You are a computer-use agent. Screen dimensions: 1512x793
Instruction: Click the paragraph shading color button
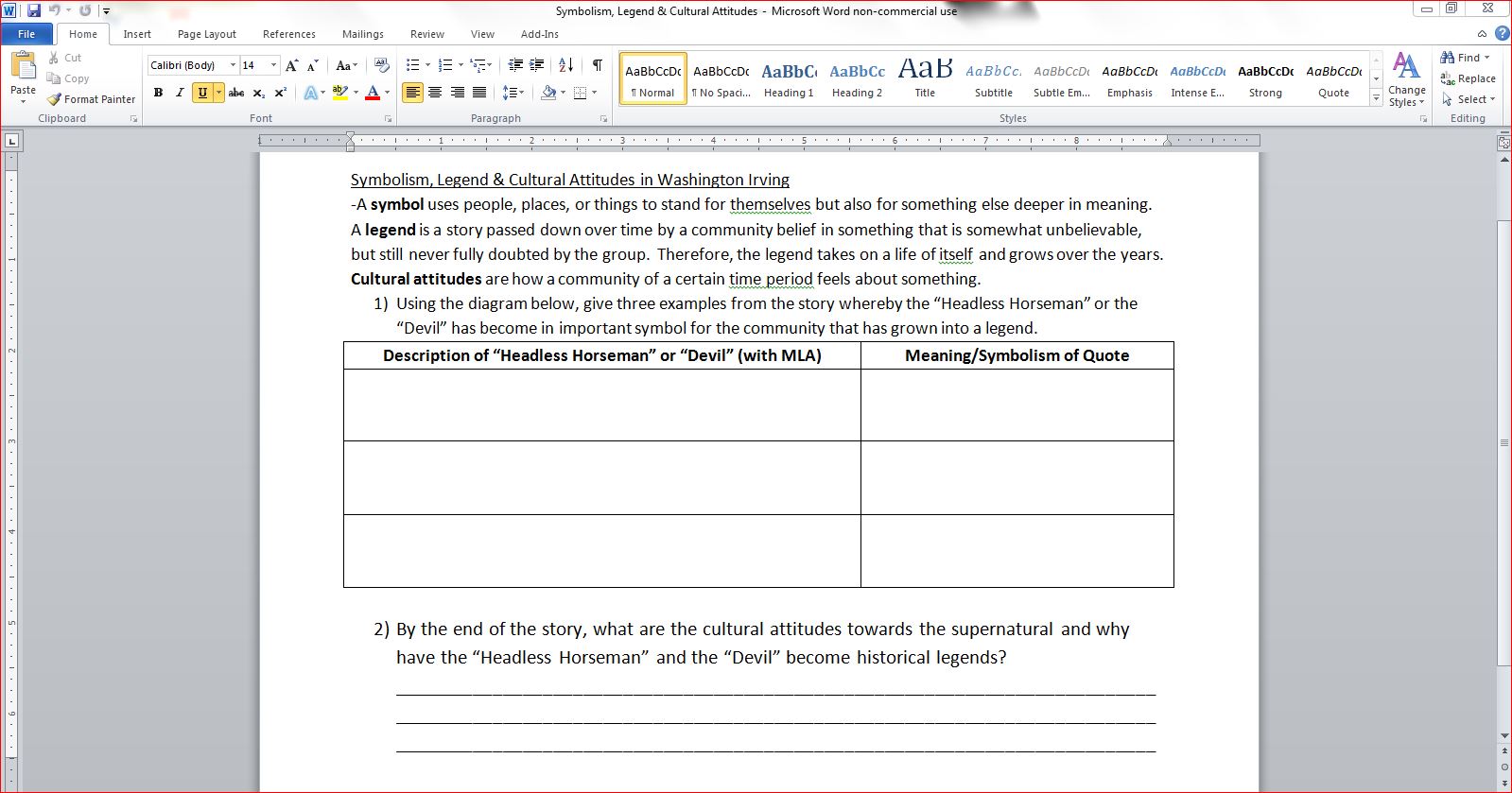(548, 93)
